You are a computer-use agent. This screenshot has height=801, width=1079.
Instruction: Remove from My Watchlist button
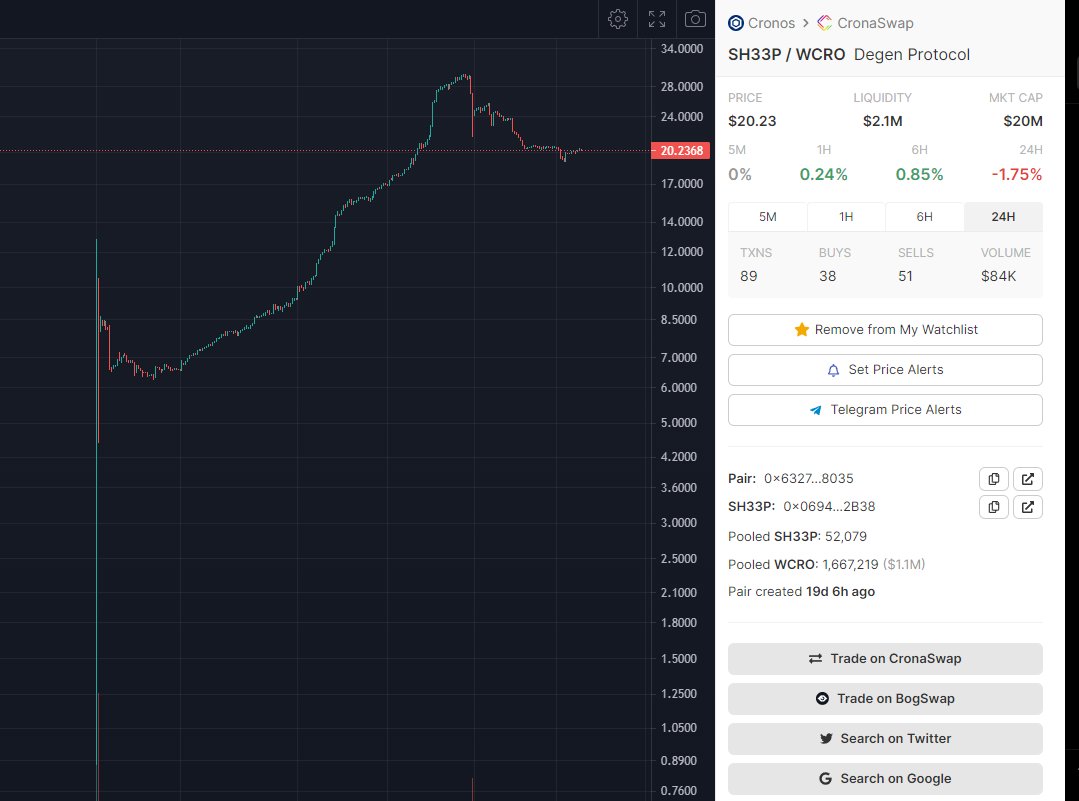click(x=885, y=330)
